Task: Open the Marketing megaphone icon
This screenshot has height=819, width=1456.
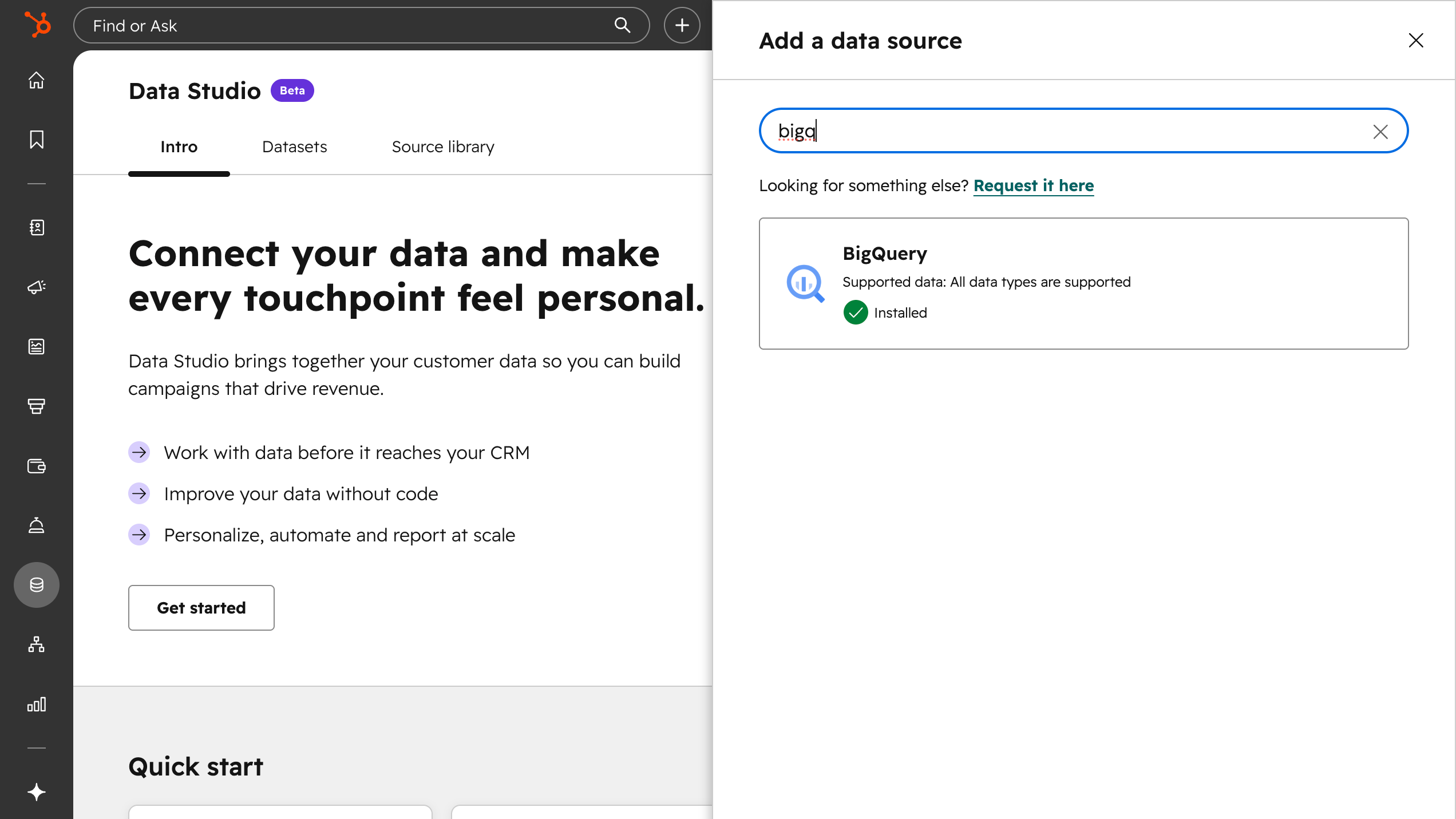Action: coord(37,287)
